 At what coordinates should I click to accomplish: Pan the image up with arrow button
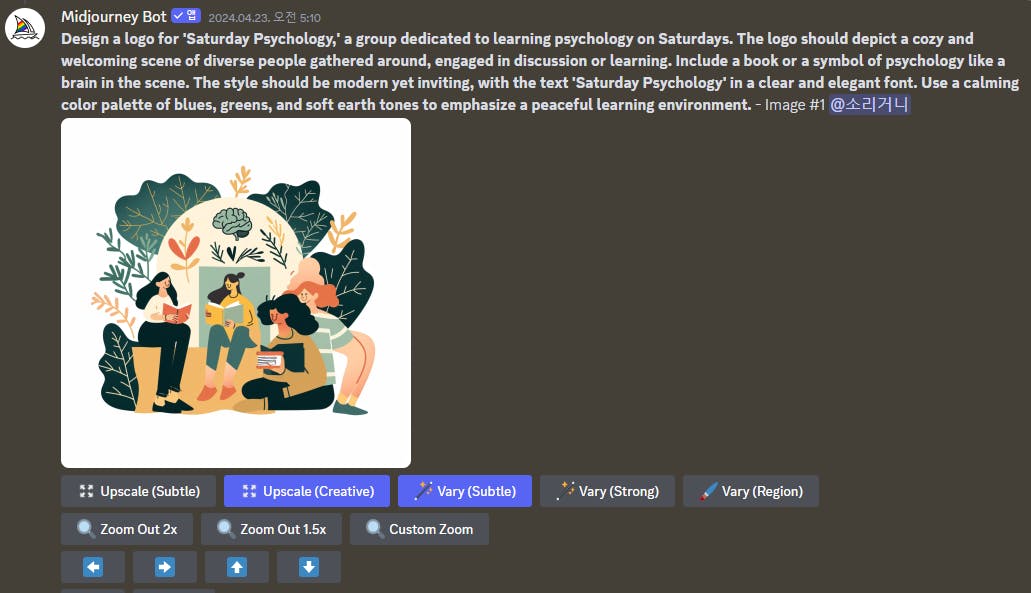point(237,567)
